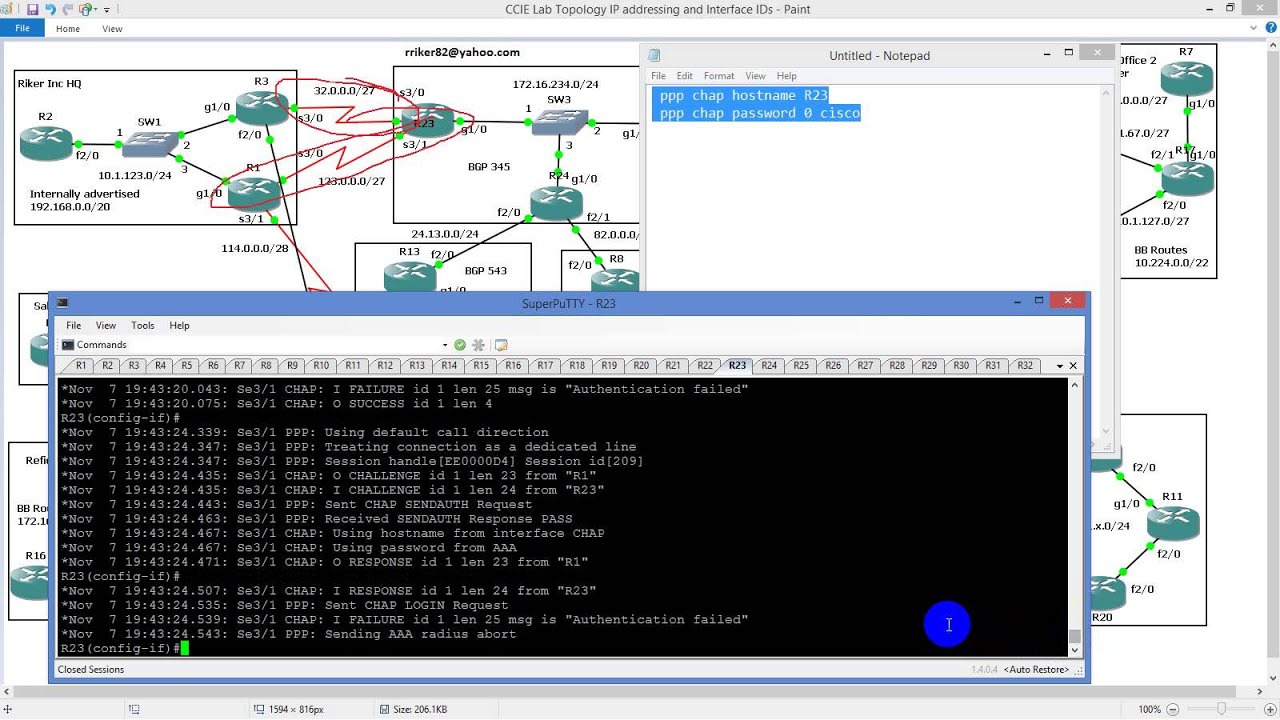Close the active session tab with the X
The image size is (1280, 720).
(x=1074, y=366)
